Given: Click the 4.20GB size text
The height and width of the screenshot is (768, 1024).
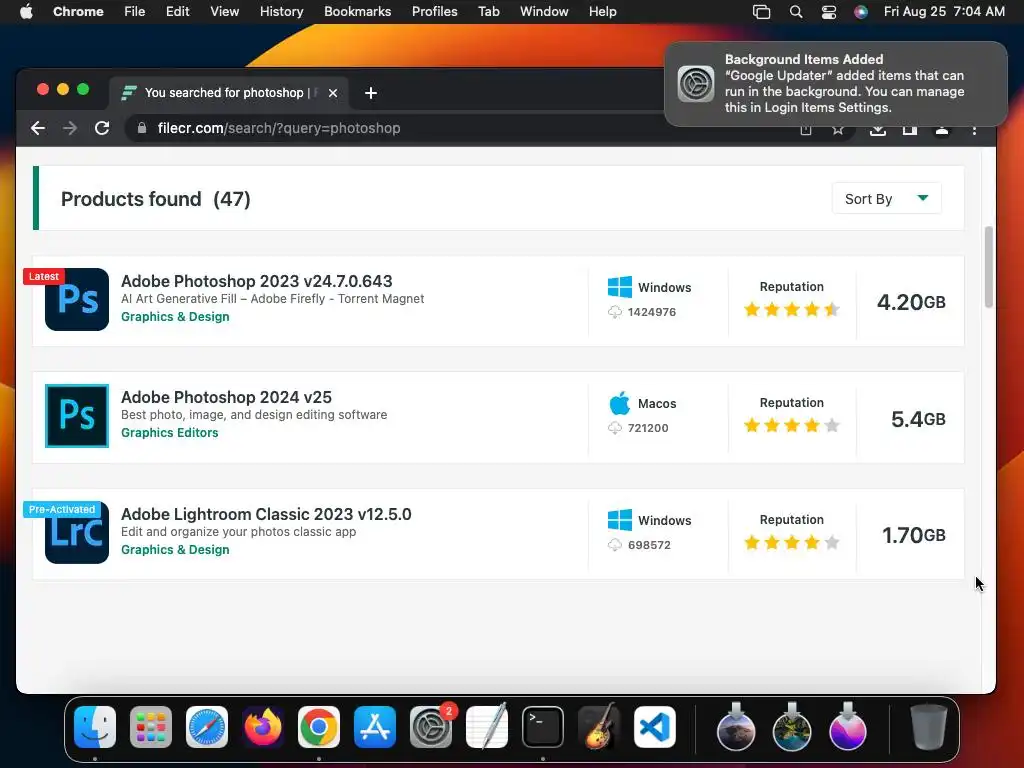Looking at the screenshot, I should [x=911, y=302].
